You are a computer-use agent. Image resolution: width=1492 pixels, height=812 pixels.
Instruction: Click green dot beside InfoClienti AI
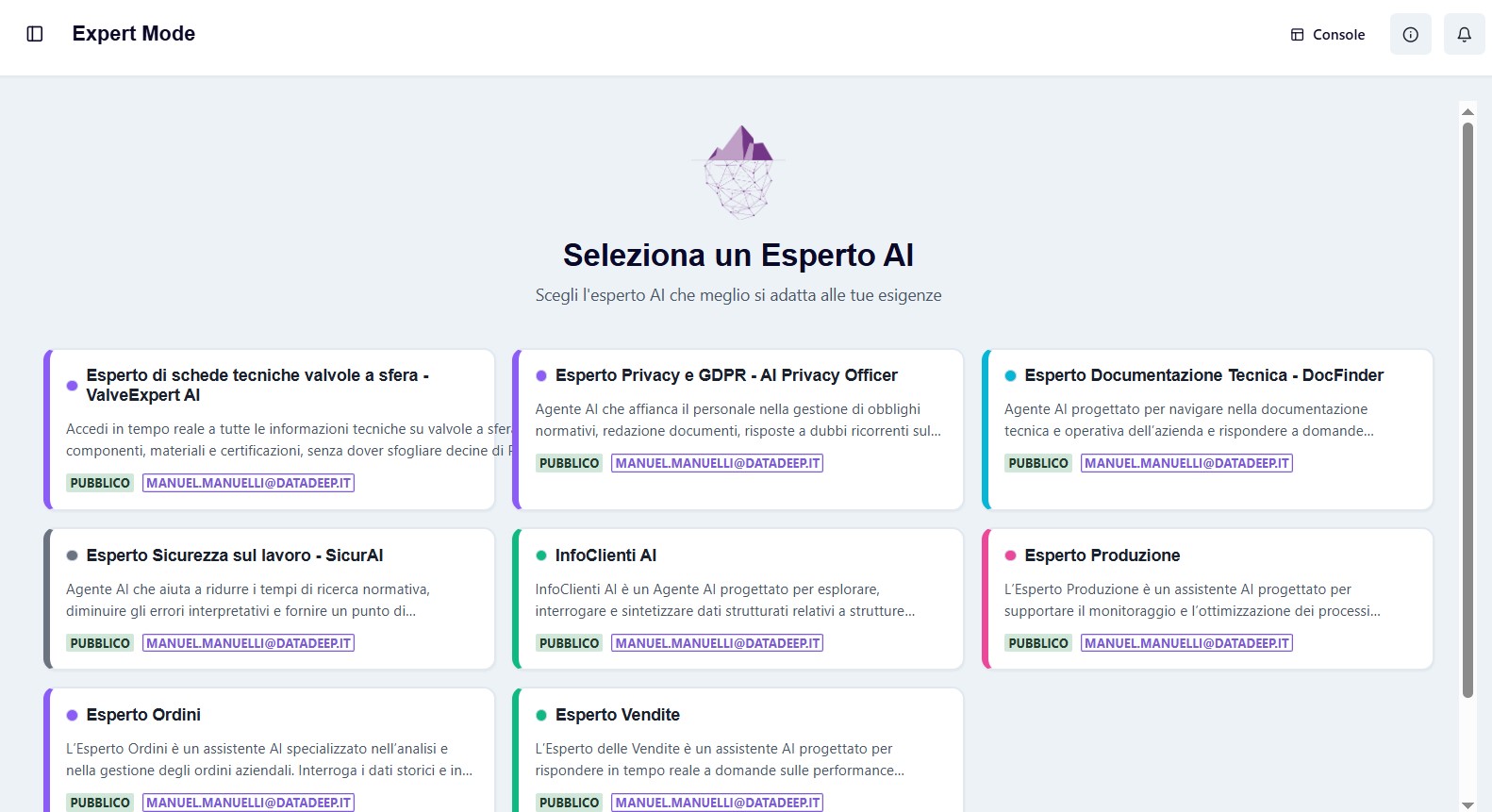coord(541,555)
